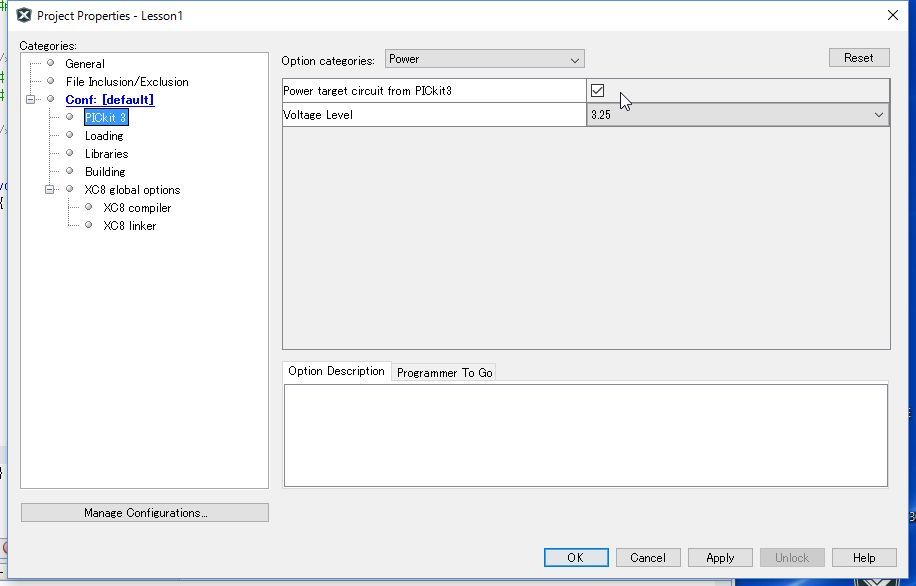The image size is (916, 586).
Task: Select Conf: [default] category
Action: pyautogui.click(x=110, y=100)
